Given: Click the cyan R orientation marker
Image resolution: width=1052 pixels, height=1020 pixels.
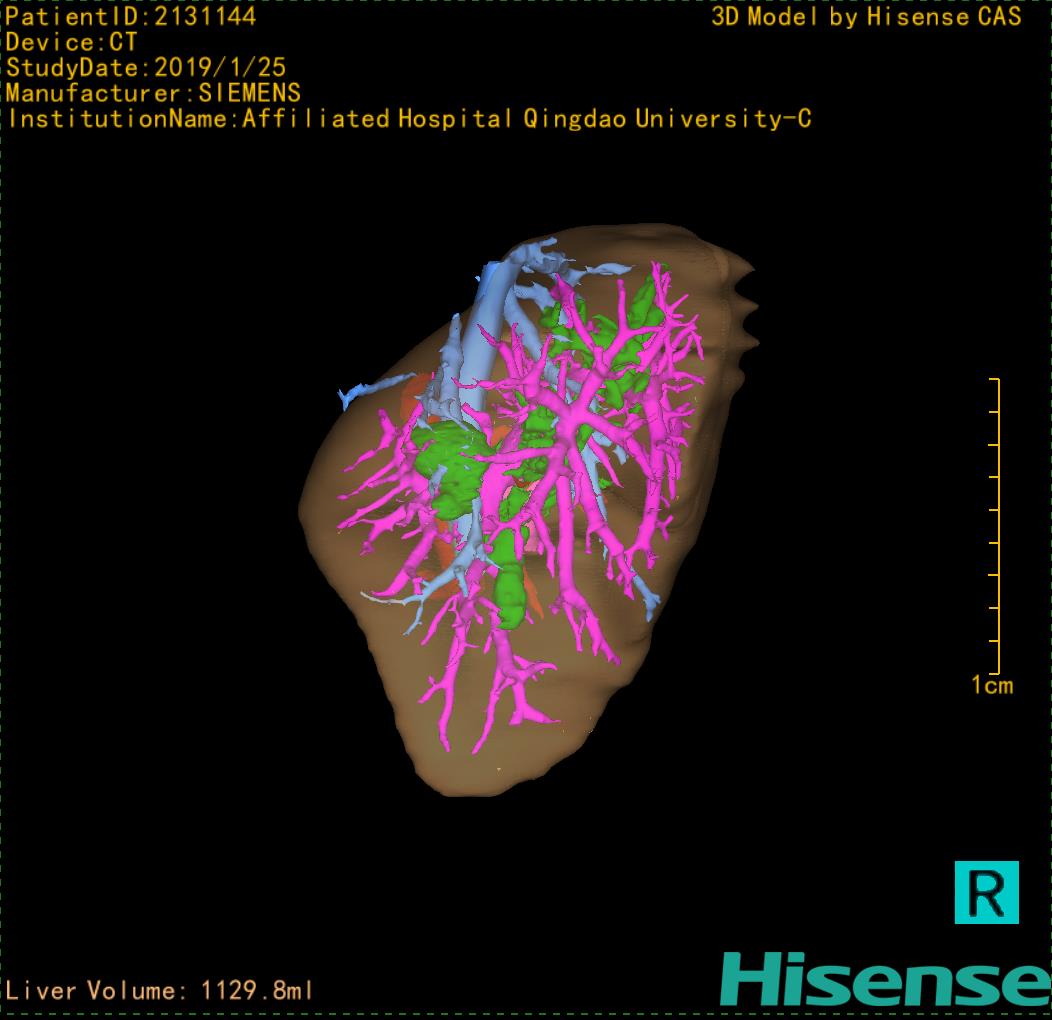Looking at the screenshot, I should click(x=986, y=891).
